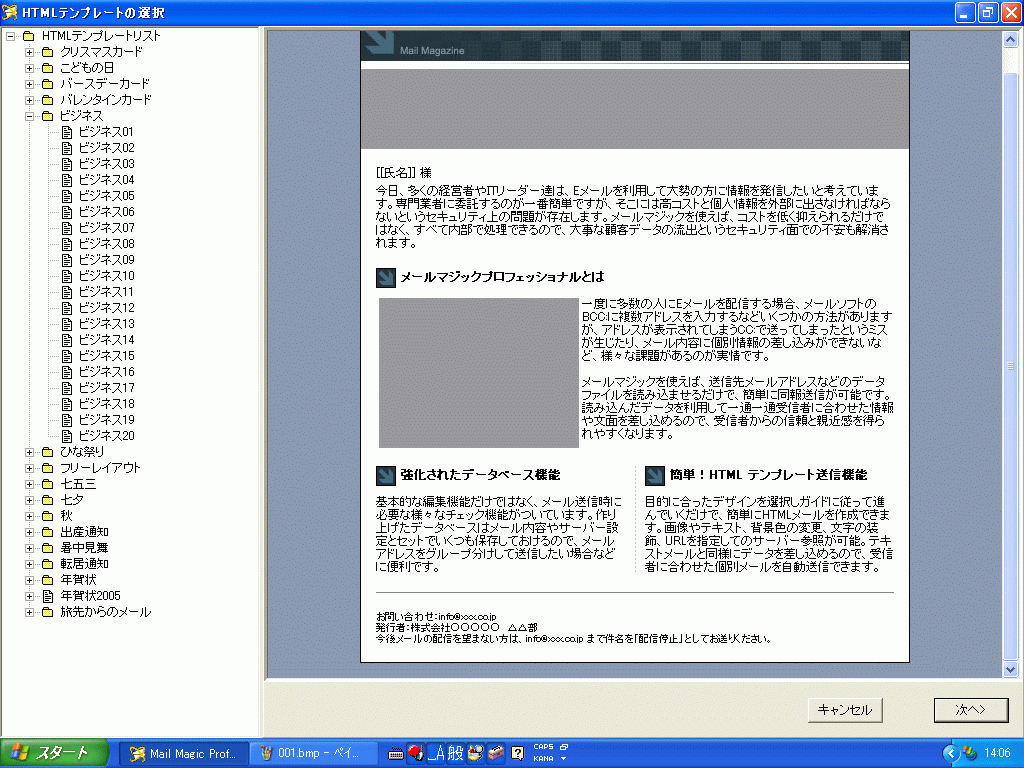Image resolution: width=1024 pixels, height=768 pixels.
Task: Expand the 七五三 folder
Action: [29, 484]
